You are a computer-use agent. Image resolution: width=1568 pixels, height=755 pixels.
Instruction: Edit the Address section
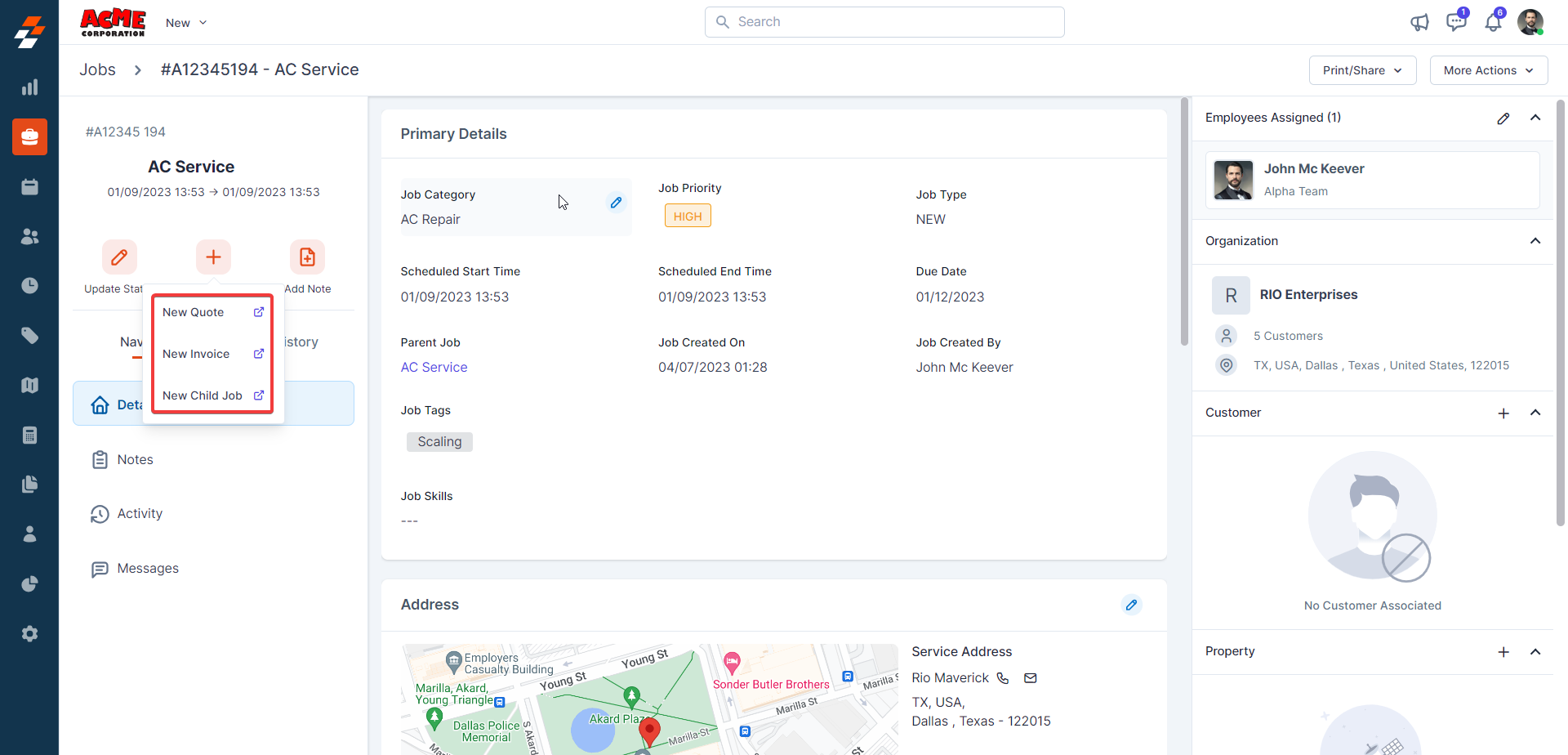coord(1131,605)
